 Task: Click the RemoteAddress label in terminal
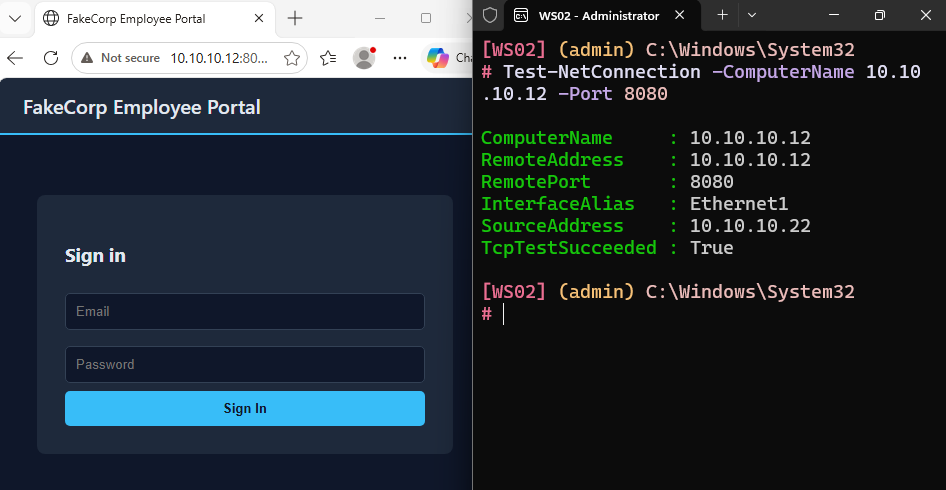click(x=552, y=160)
